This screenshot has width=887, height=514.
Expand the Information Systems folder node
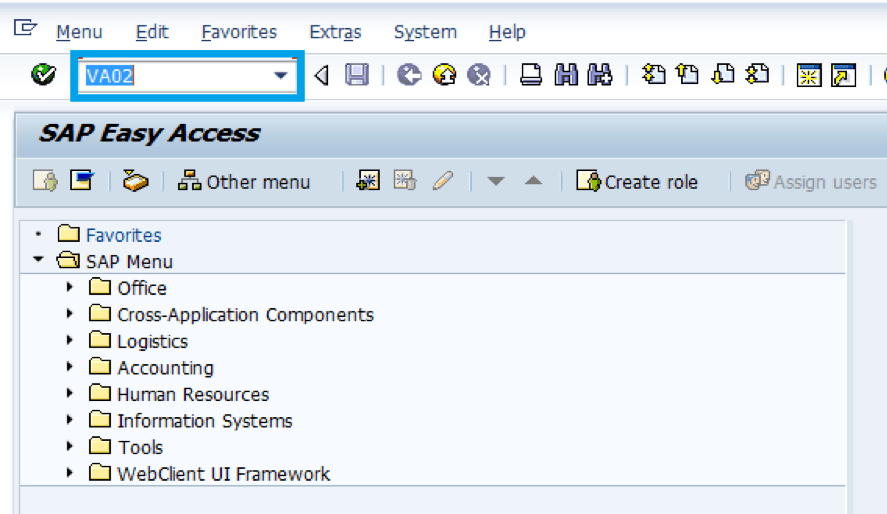point(70,420)
